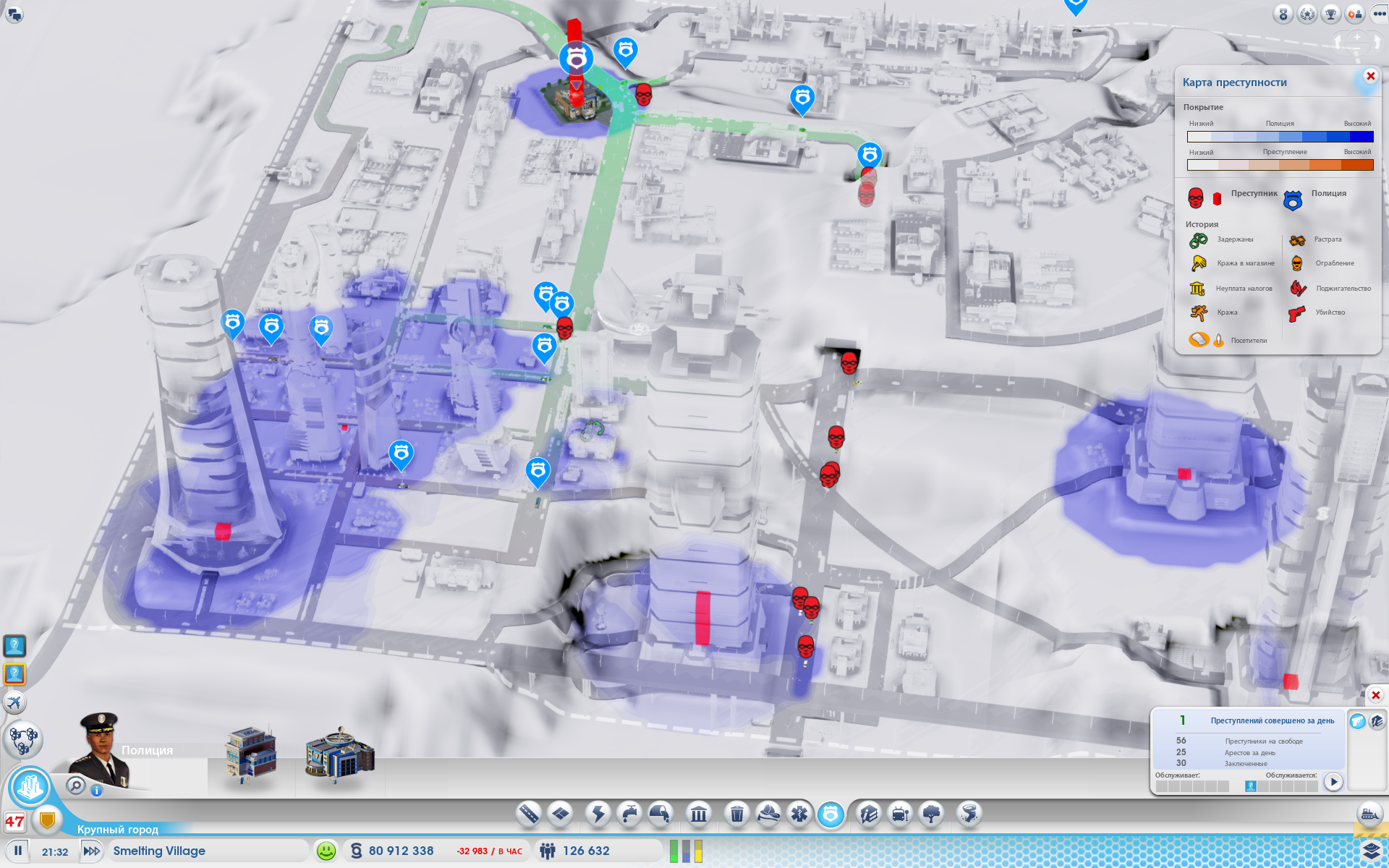Open the Government buildings menu

tap(698, 814)
